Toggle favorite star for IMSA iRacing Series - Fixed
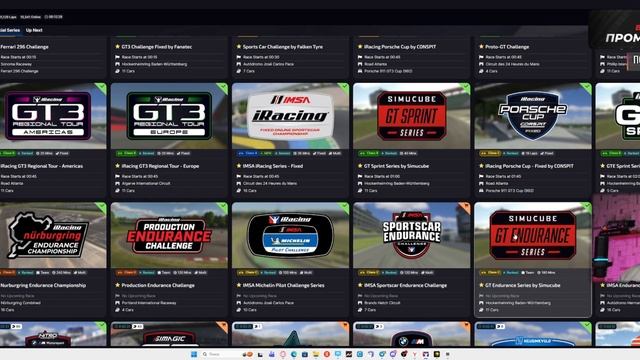The height and width of the screenshot is (360, 640). 239,166
